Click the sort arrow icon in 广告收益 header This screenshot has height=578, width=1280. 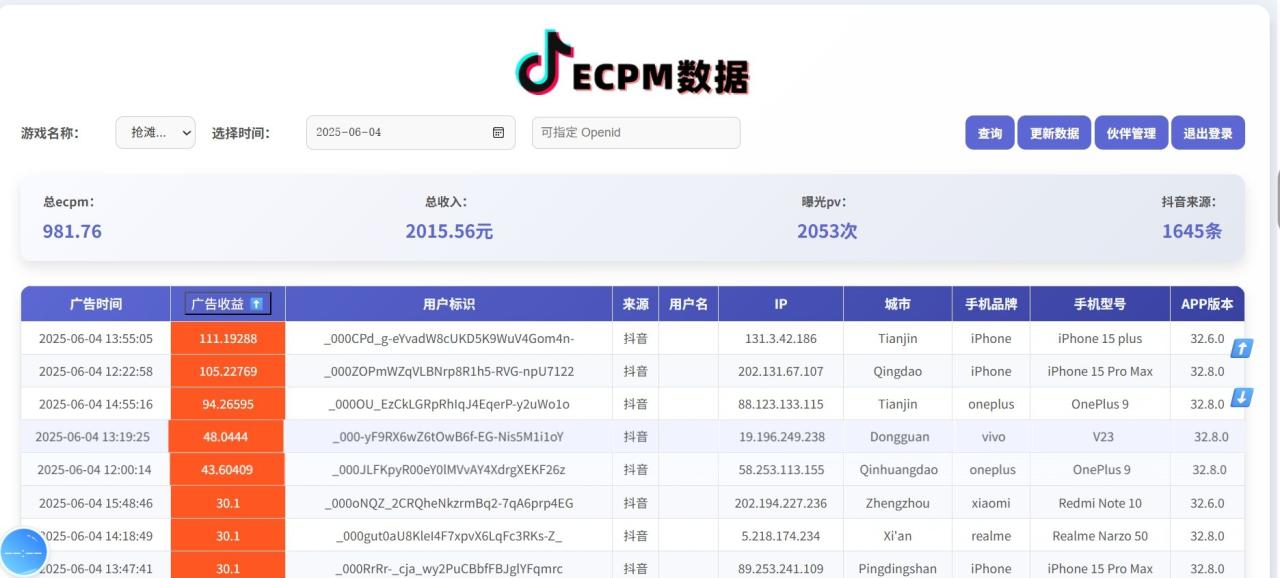259,303
